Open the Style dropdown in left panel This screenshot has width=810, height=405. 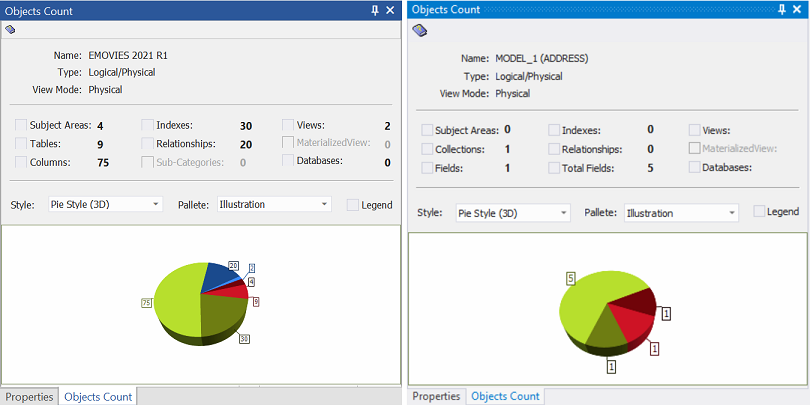[x=104, y=204]
